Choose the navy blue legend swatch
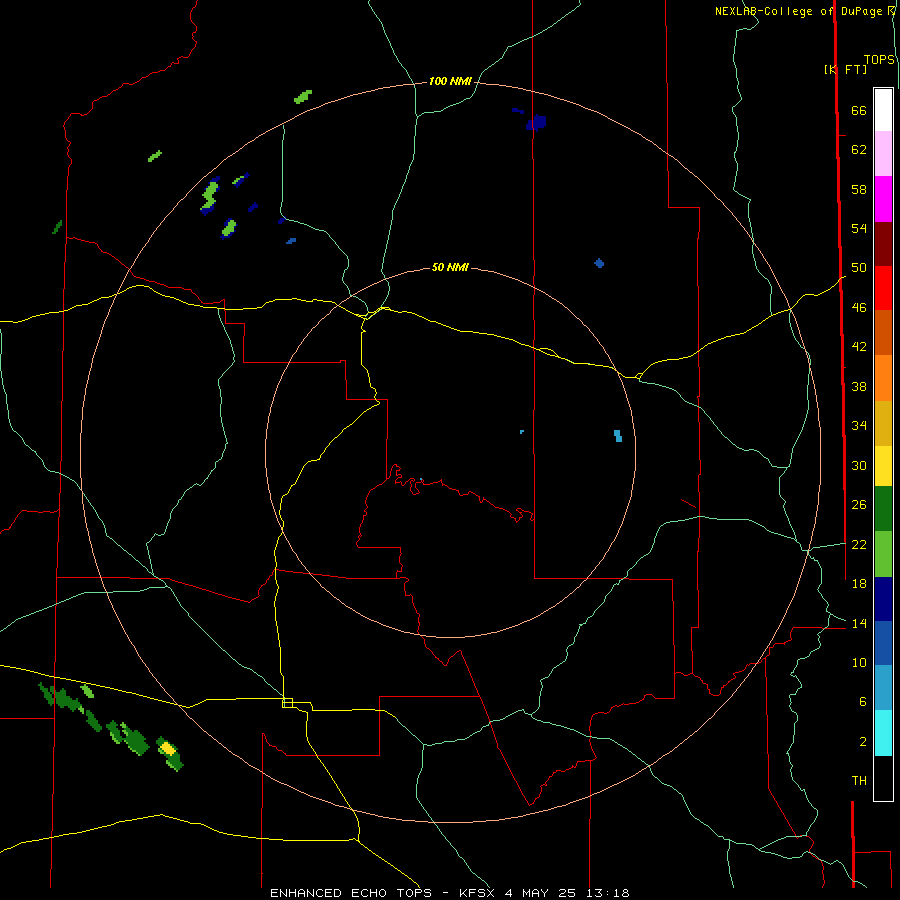 click(883, 599)
